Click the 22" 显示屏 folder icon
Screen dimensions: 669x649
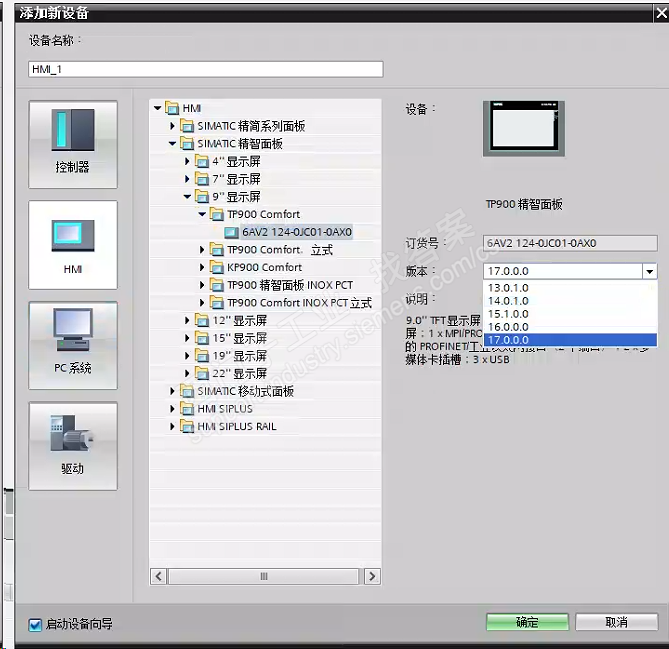pyautogui.click(x=202, y=374)
